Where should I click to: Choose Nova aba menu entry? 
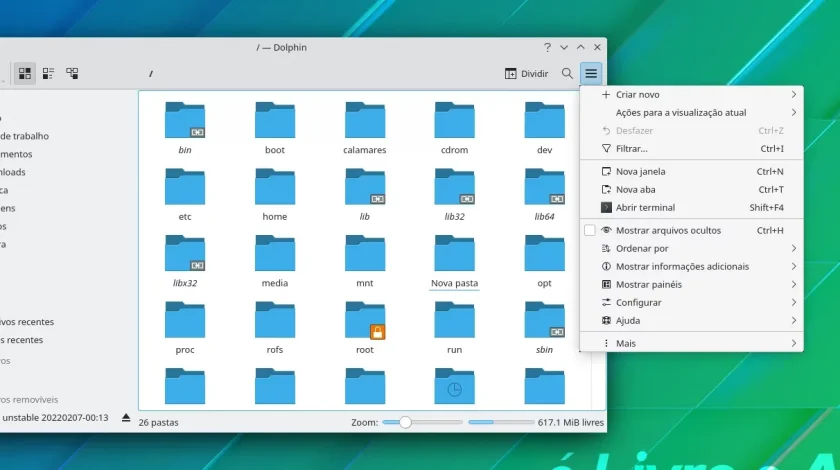pos(692,190)
